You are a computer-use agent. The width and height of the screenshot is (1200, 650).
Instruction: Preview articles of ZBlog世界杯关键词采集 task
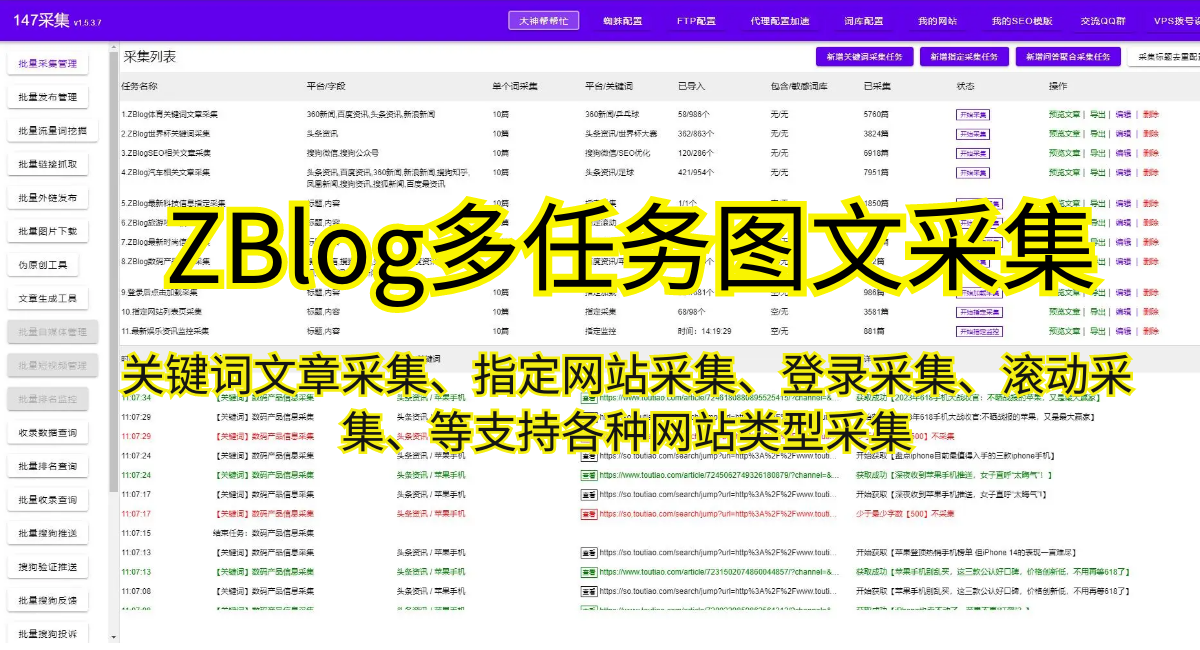(1064, 134)
